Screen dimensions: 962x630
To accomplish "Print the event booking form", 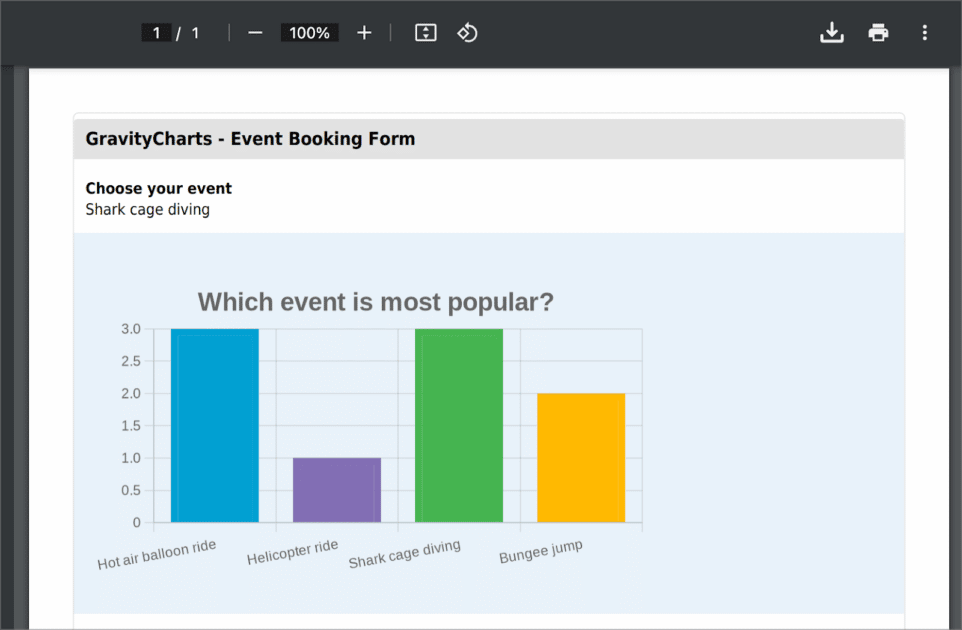I will point(878,32).
